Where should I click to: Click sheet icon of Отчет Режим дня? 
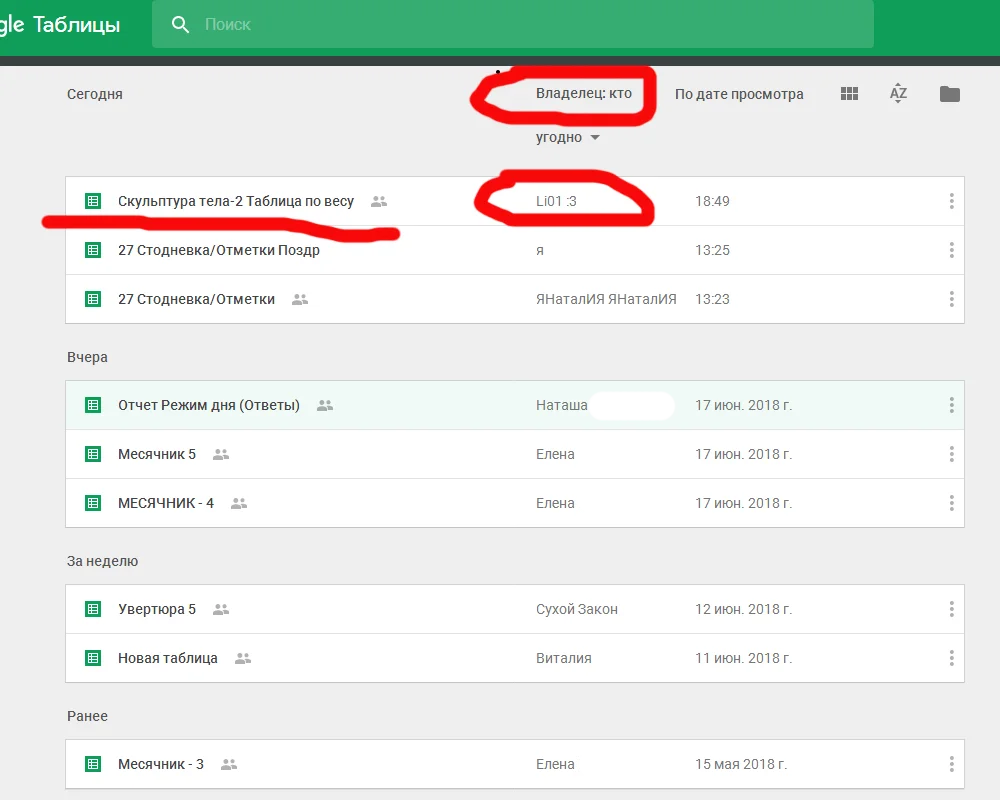pos(93,405)
